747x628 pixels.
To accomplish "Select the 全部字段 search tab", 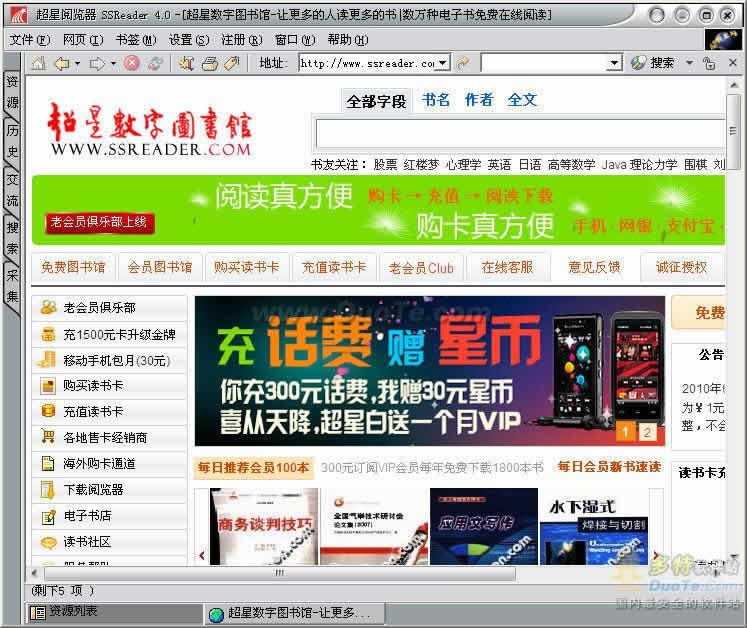I will tap(376, 101).
